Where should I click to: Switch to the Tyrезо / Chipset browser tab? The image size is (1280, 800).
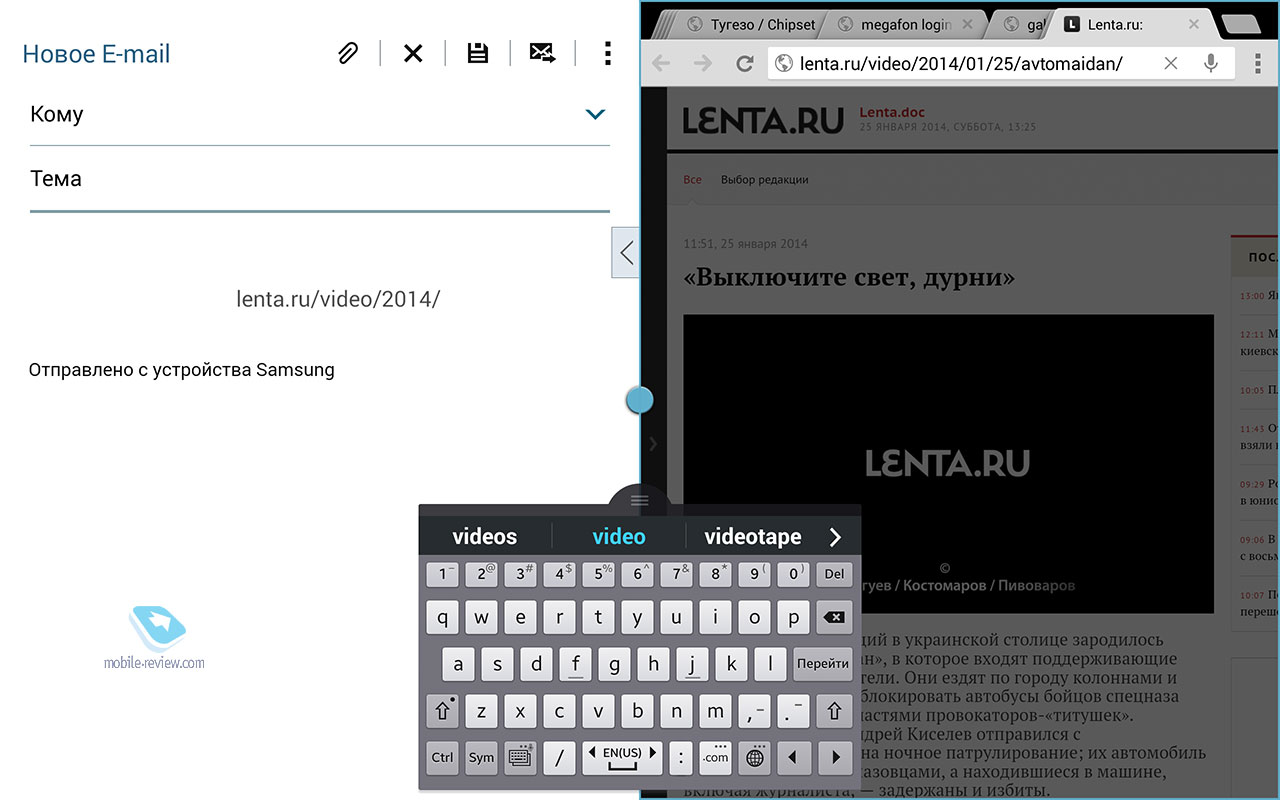click(x=750, y=24)
